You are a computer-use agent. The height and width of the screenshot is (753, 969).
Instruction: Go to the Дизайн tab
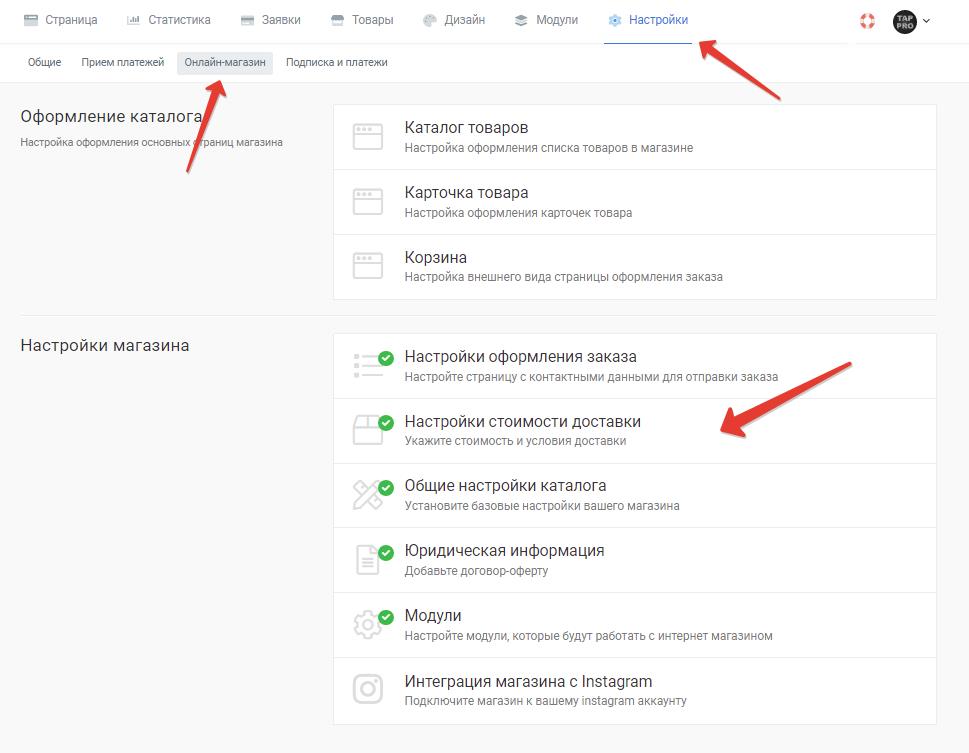coord(454,20)
